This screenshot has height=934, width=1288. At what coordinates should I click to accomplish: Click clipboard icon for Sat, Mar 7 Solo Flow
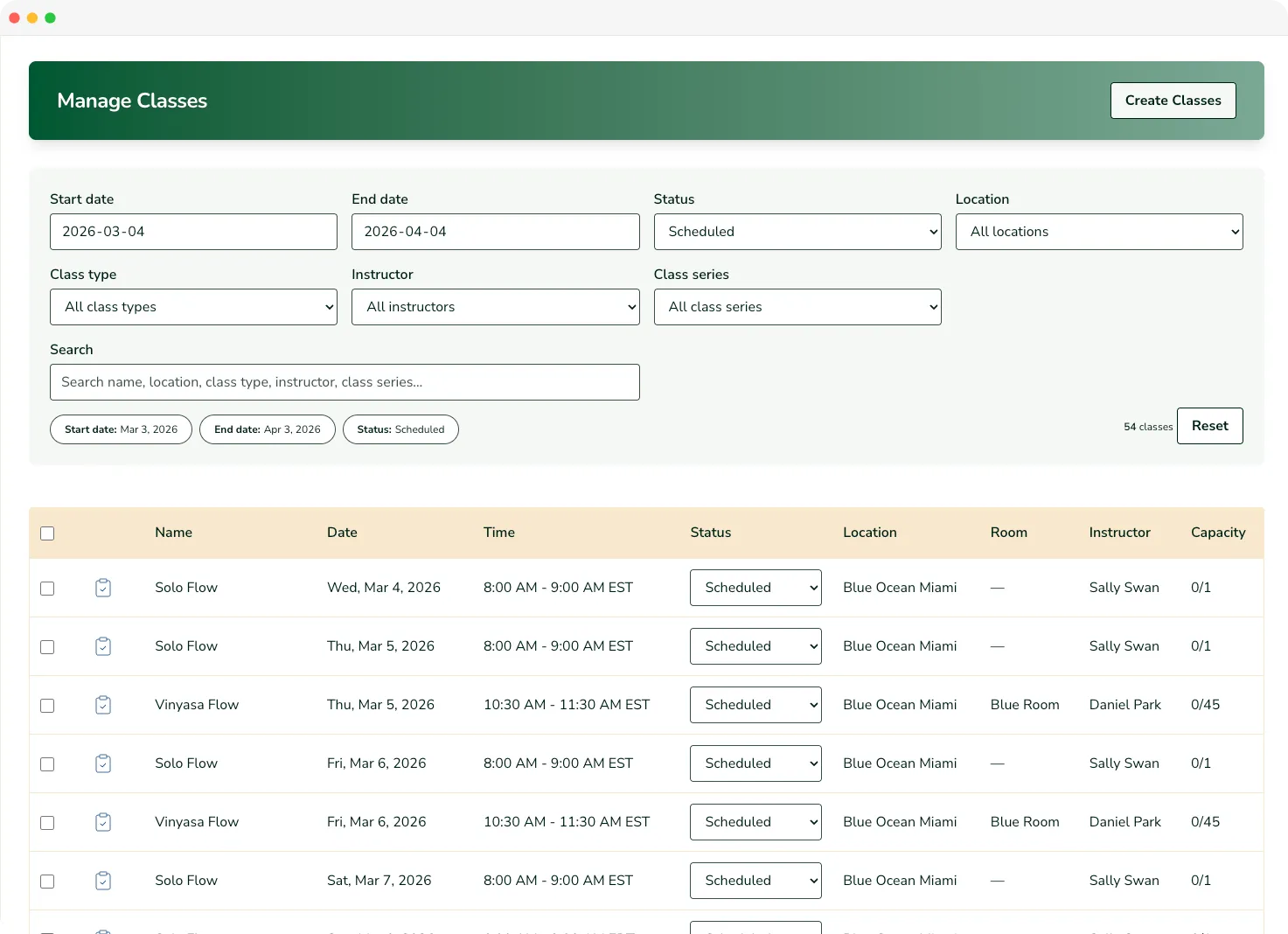[103, 881]
